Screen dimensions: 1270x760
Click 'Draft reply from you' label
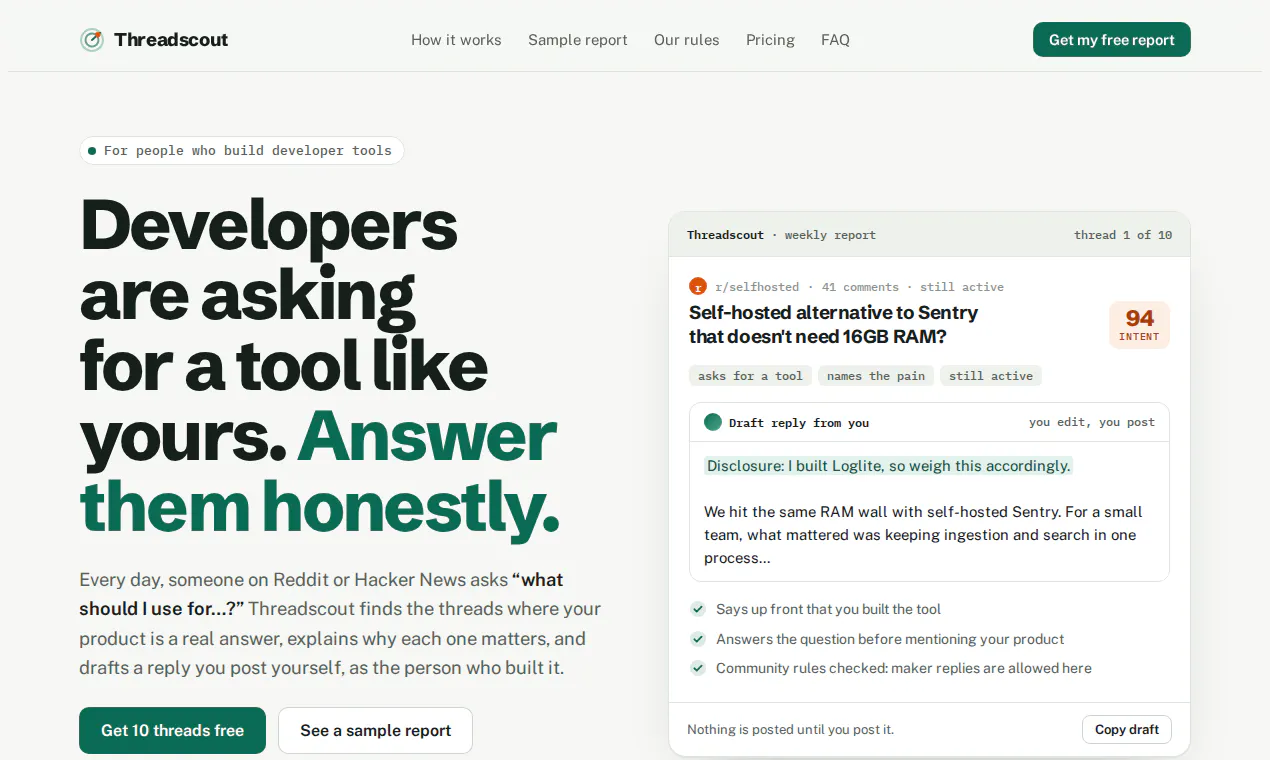(799, 423)
